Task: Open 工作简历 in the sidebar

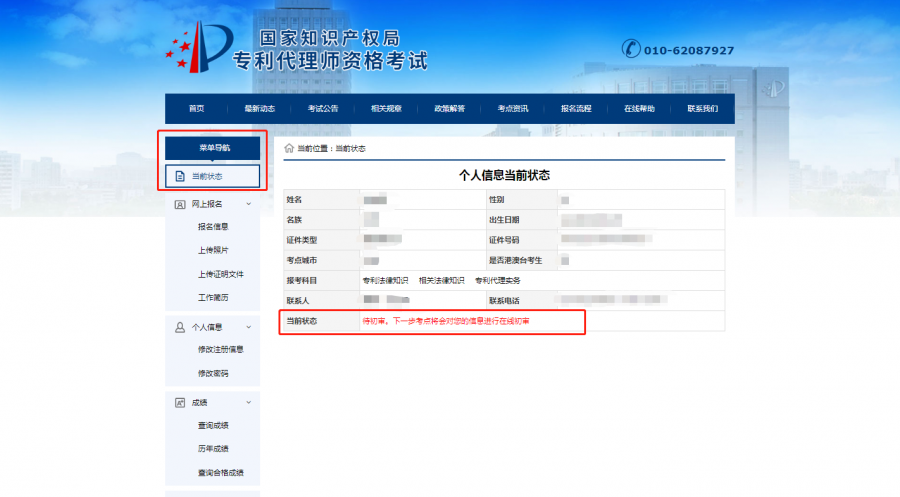Action: pos(213,297)
